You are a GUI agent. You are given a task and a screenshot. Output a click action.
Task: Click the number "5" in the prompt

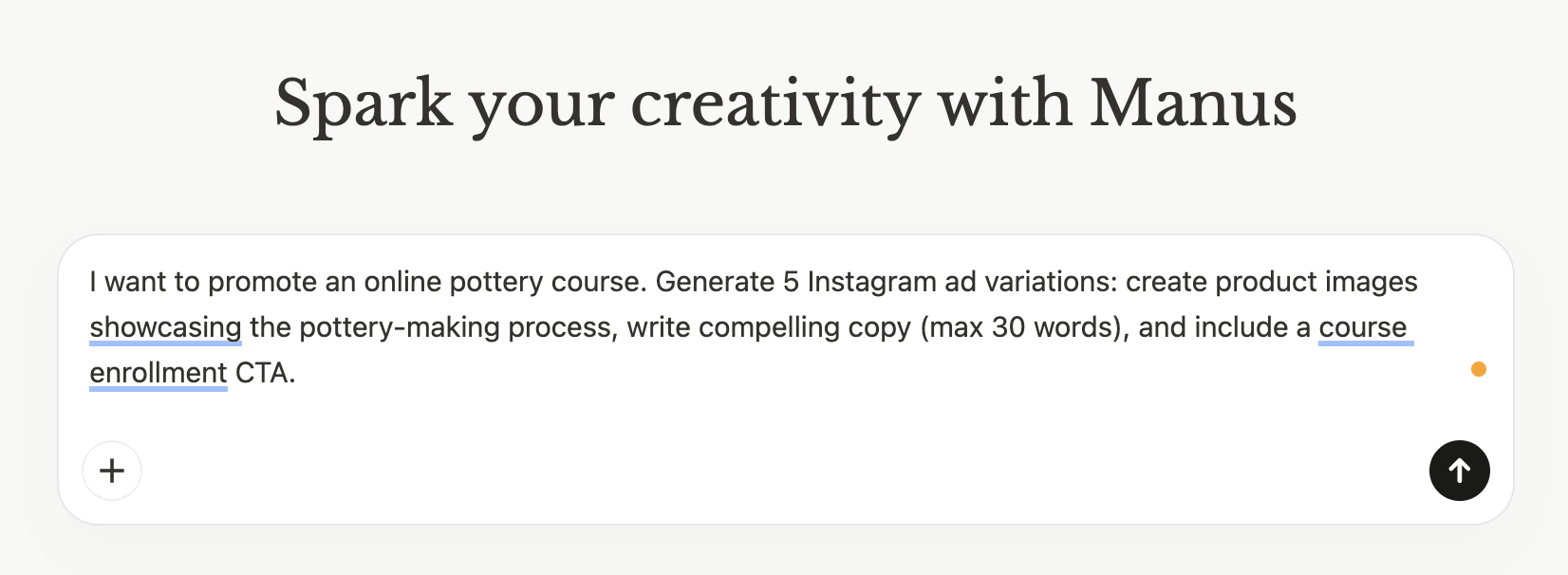point(791,282)
